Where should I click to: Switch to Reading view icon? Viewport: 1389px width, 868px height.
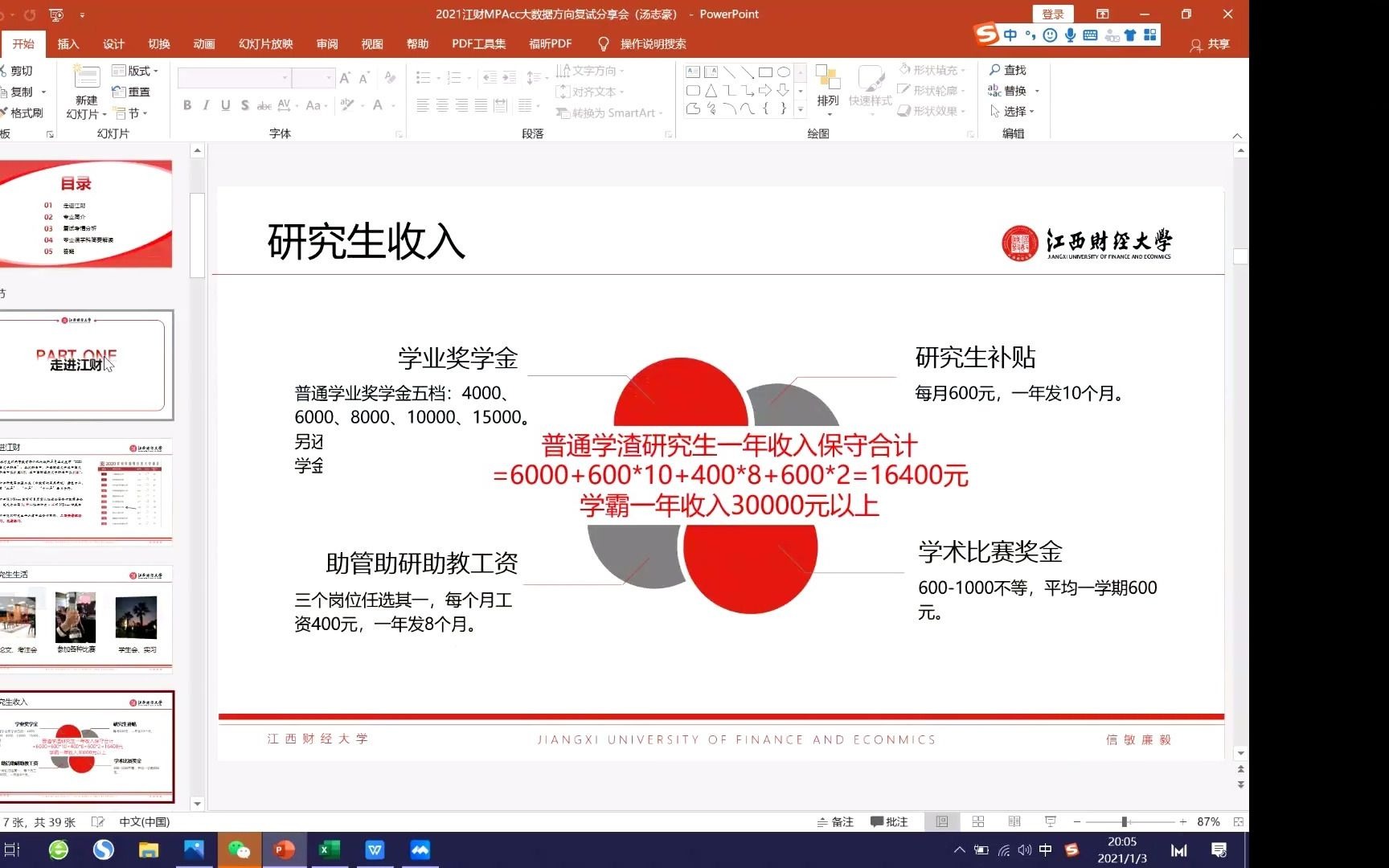click(x=1014, y=821)
